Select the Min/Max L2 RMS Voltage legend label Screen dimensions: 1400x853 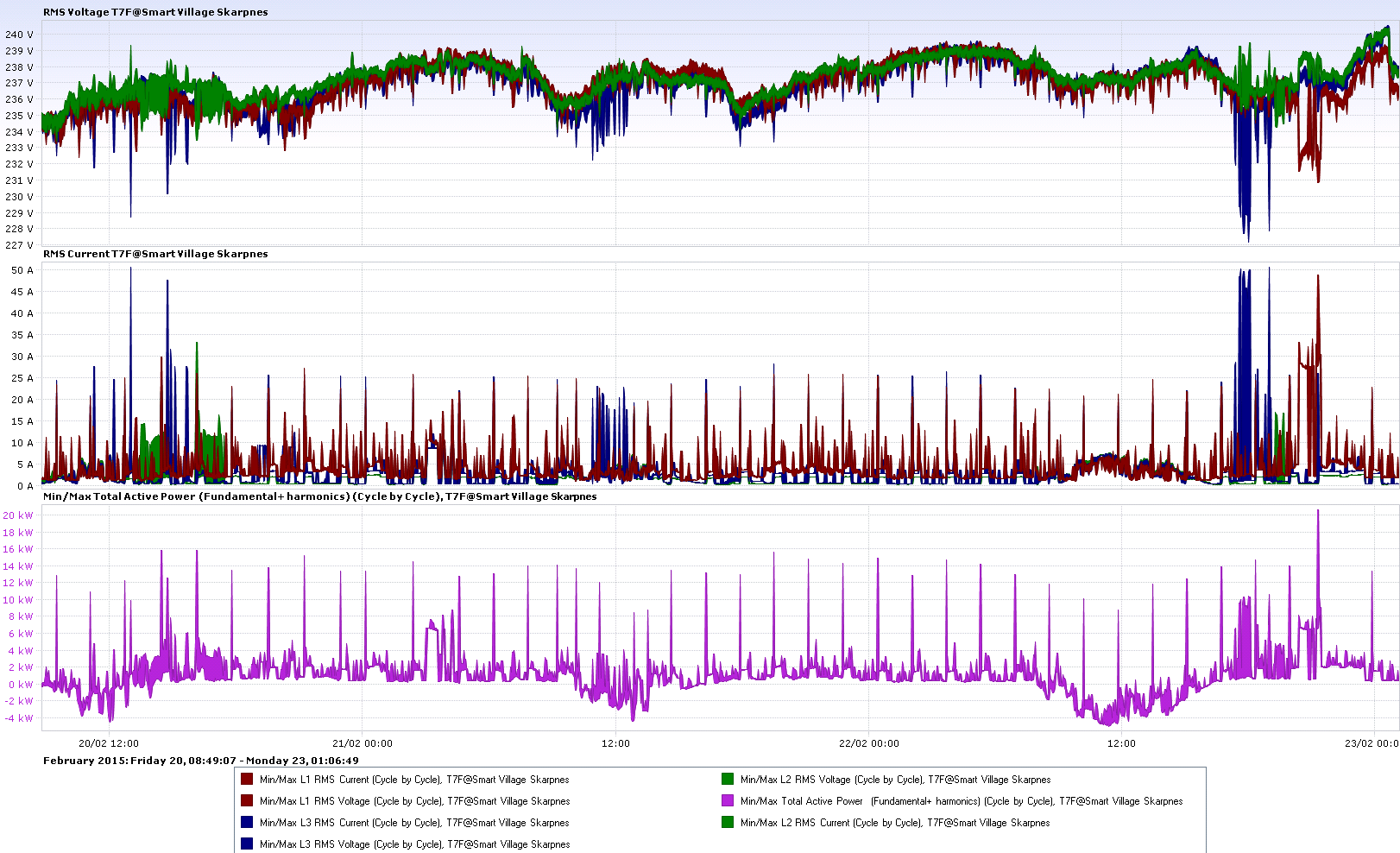pos(895,780)
